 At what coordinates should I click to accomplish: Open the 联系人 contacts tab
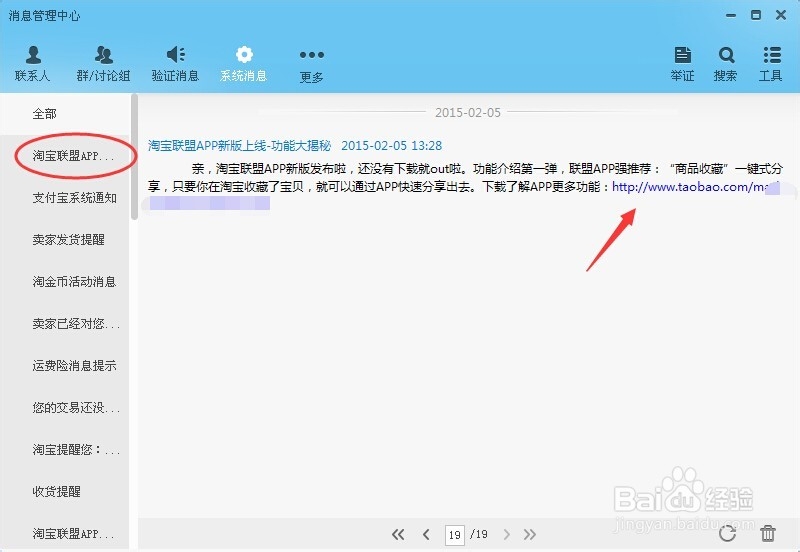click(33, 64)
